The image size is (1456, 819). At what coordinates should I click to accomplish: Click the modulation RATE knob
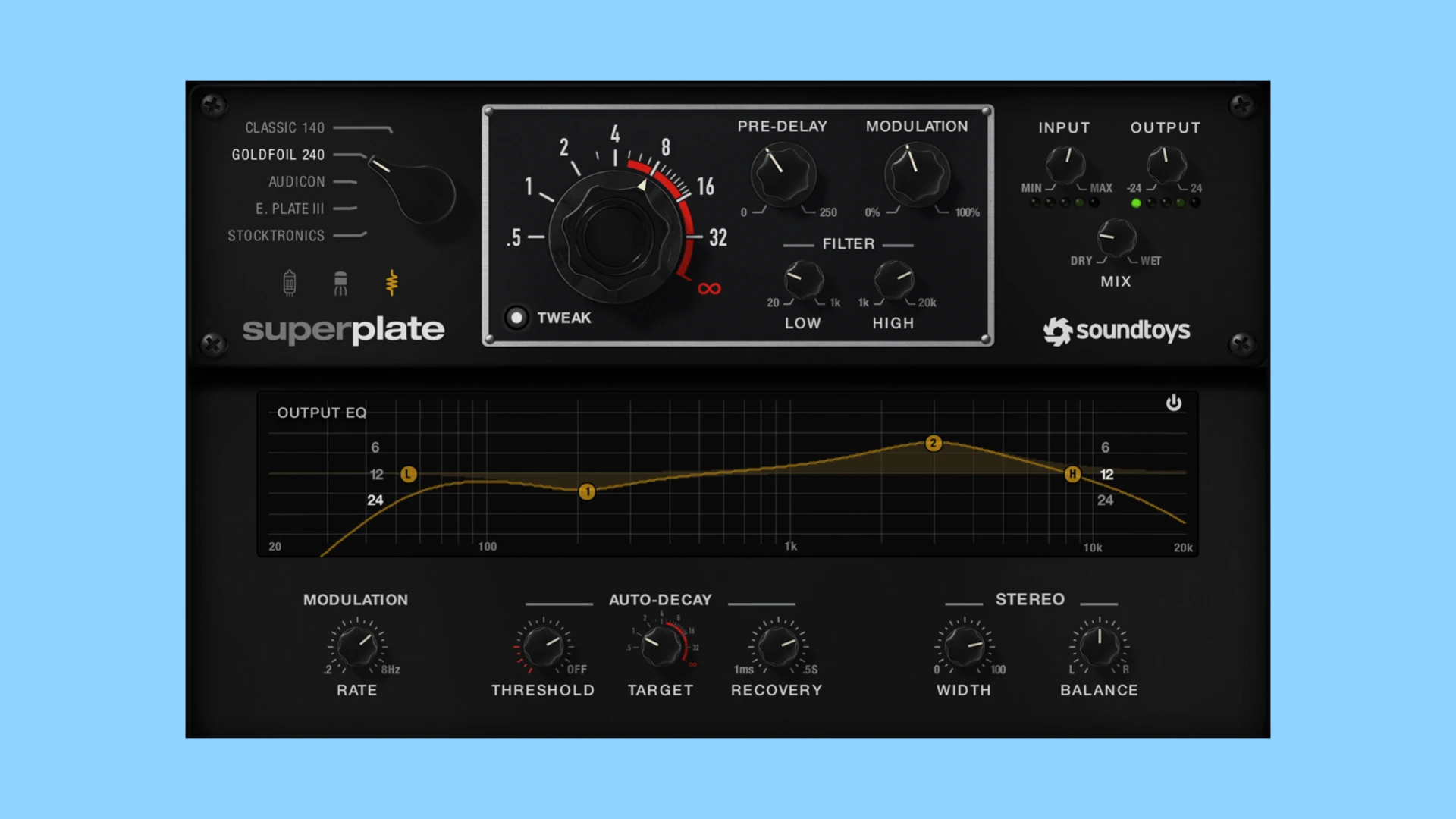pos(357,646)
